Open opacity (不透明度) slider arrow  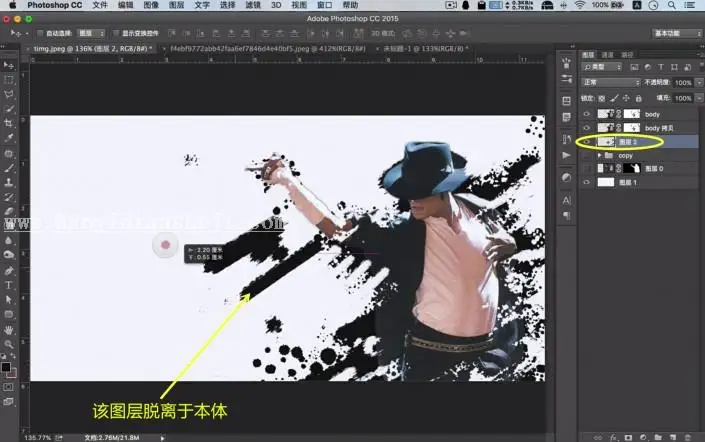click(x=699, y=83)
